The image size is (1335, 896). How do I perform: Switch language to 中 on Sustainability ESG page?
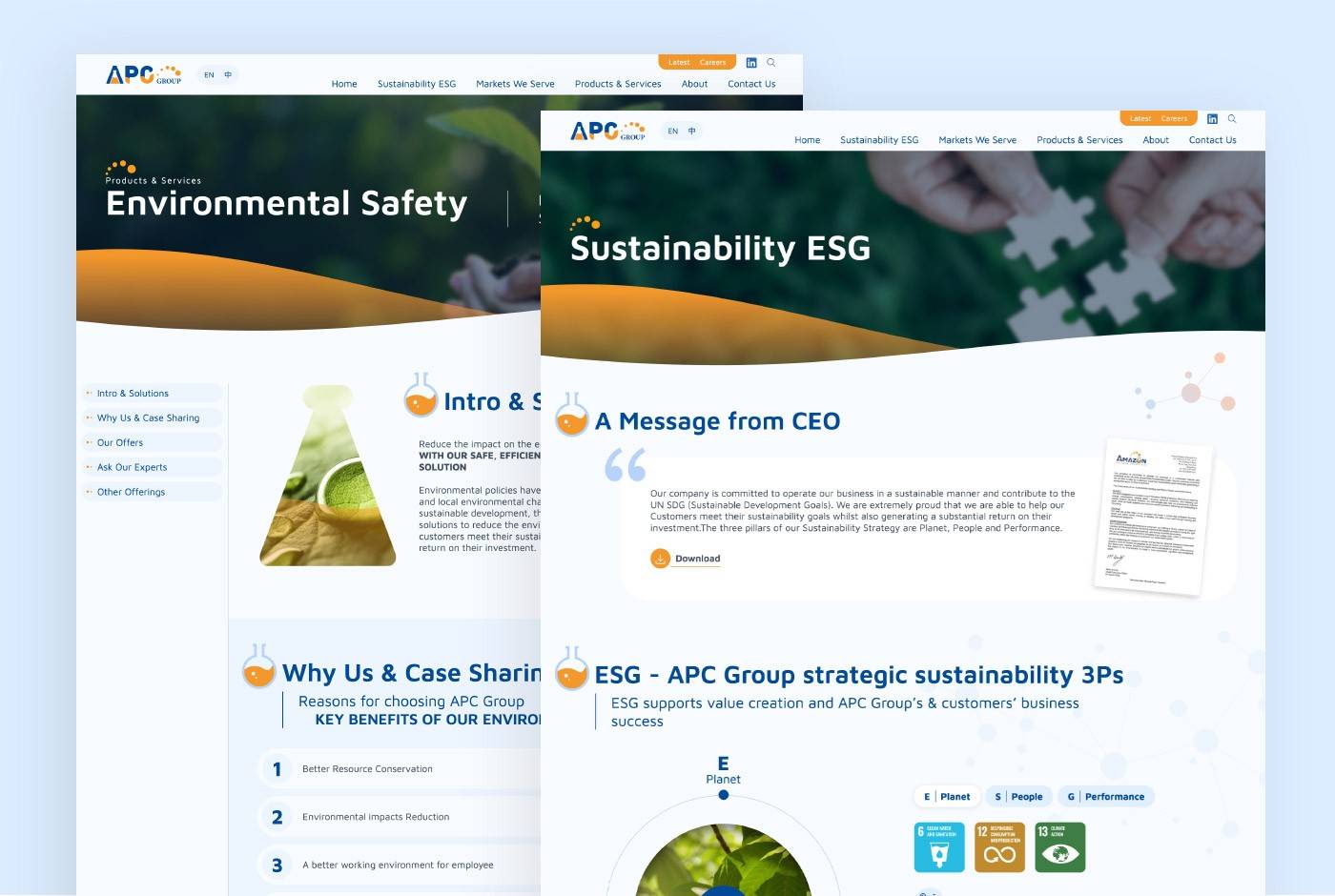(x=692, y=132)
